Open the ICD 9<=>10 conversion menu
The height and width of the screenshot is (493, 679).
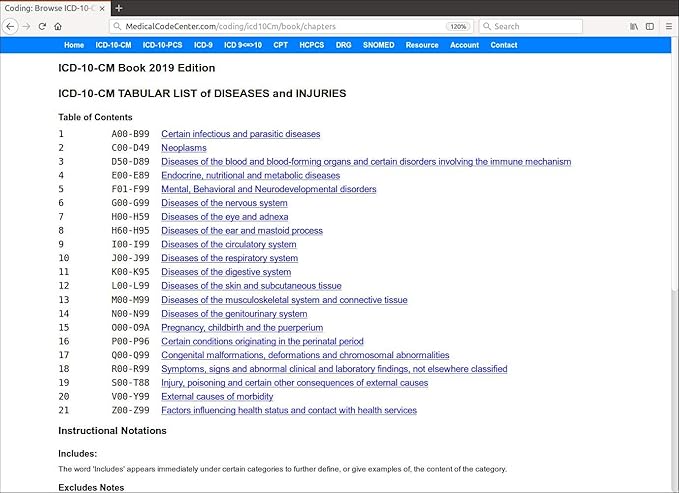point(243,45)
